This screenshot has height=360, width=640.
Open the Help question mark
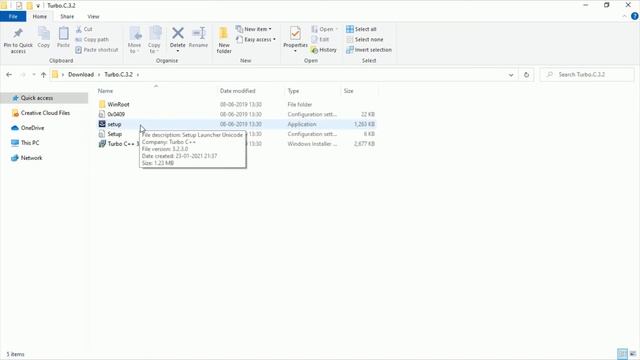click(x=635, y=16)
